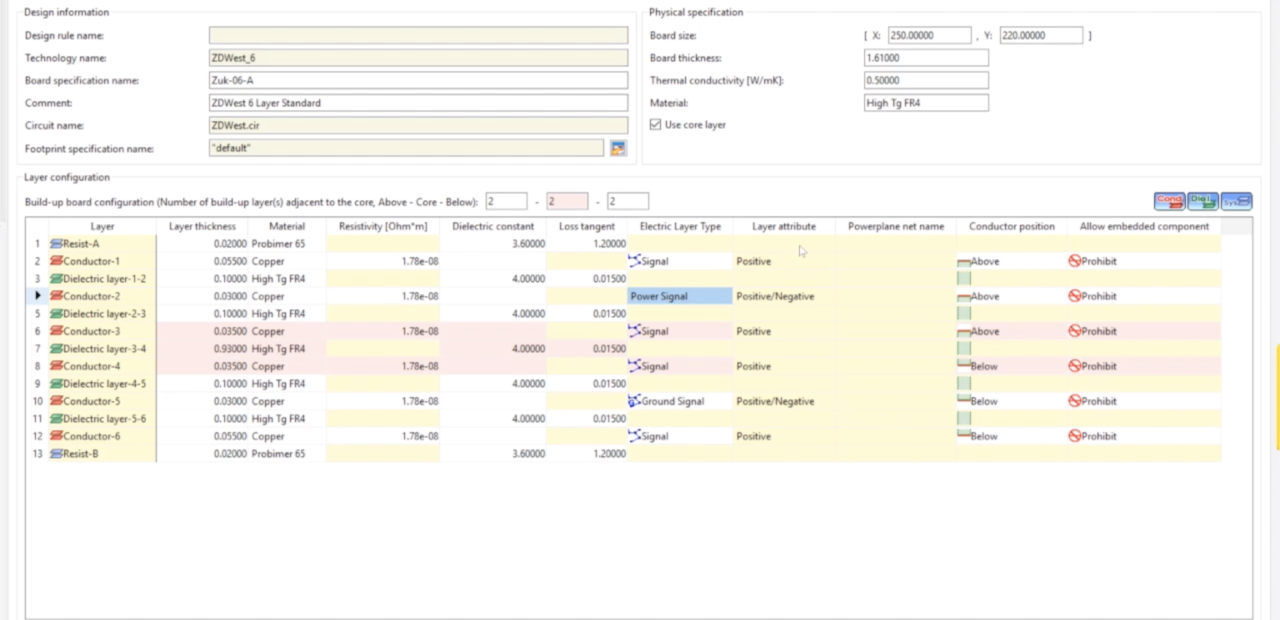1280x620 pixels.
Task: Open the Power Signal dropdown for Conductor-2
Action: point(680,296)
